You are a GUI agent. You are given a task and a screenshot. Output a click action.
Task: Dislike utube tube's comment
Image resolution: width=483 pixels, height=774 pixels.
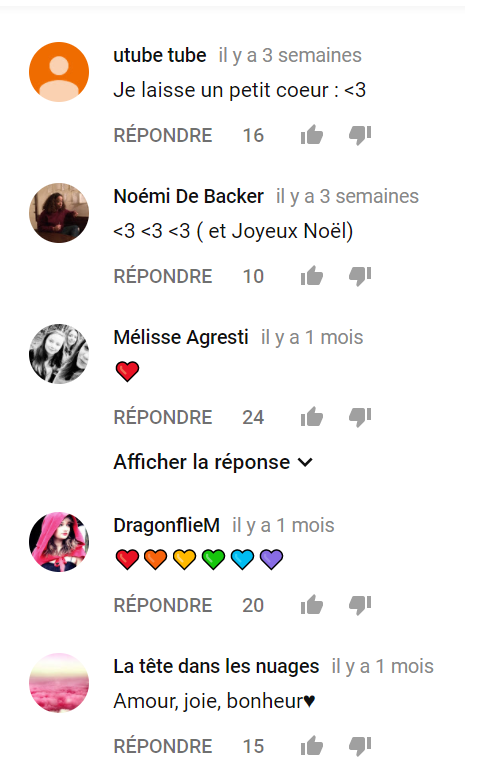tap(360, 135)
